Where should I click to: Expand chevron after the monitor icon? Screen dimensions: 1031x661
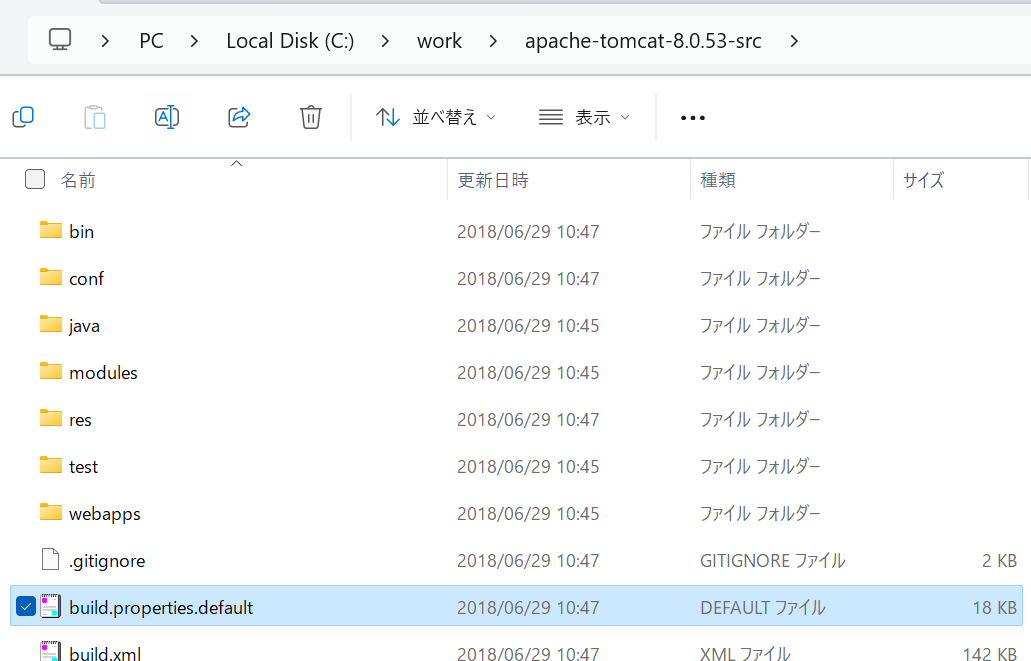(x=105, y=41)
